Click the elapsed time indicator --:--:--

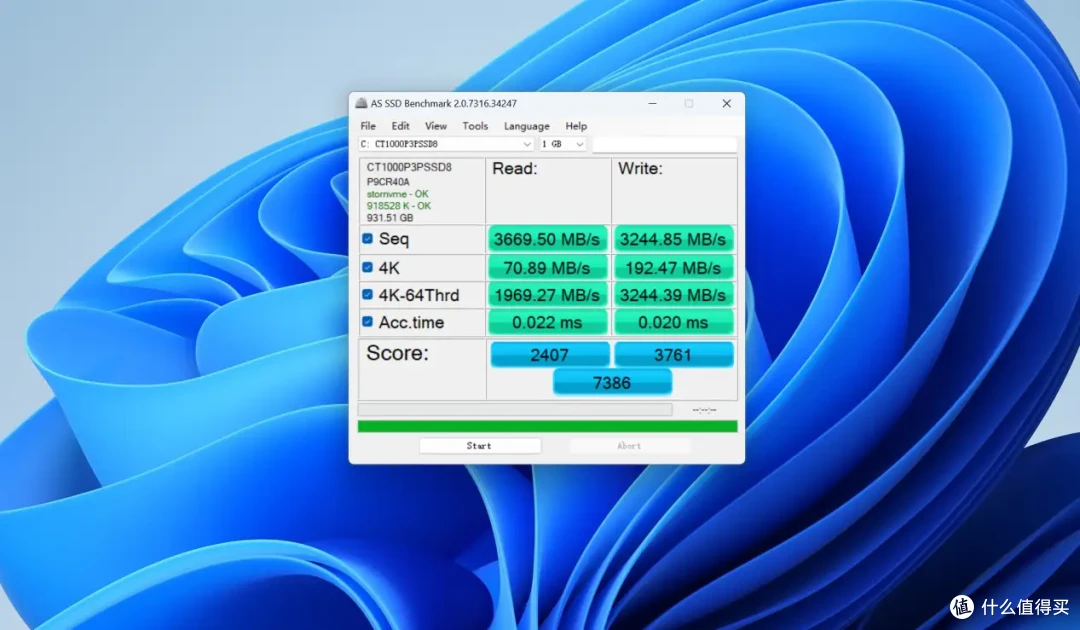pyautogui.click(x=705, y=410)
